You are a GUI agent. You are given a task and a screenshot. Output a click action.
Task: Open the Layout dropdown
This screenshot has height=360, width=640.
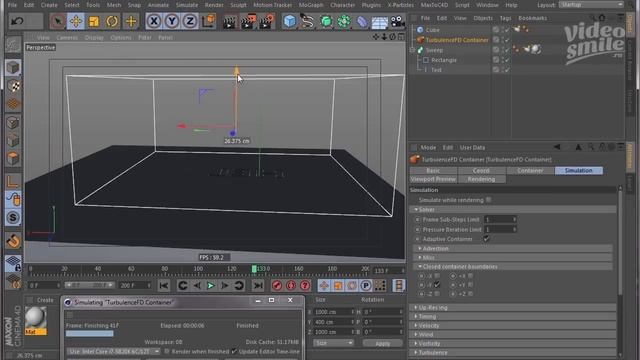591,5
